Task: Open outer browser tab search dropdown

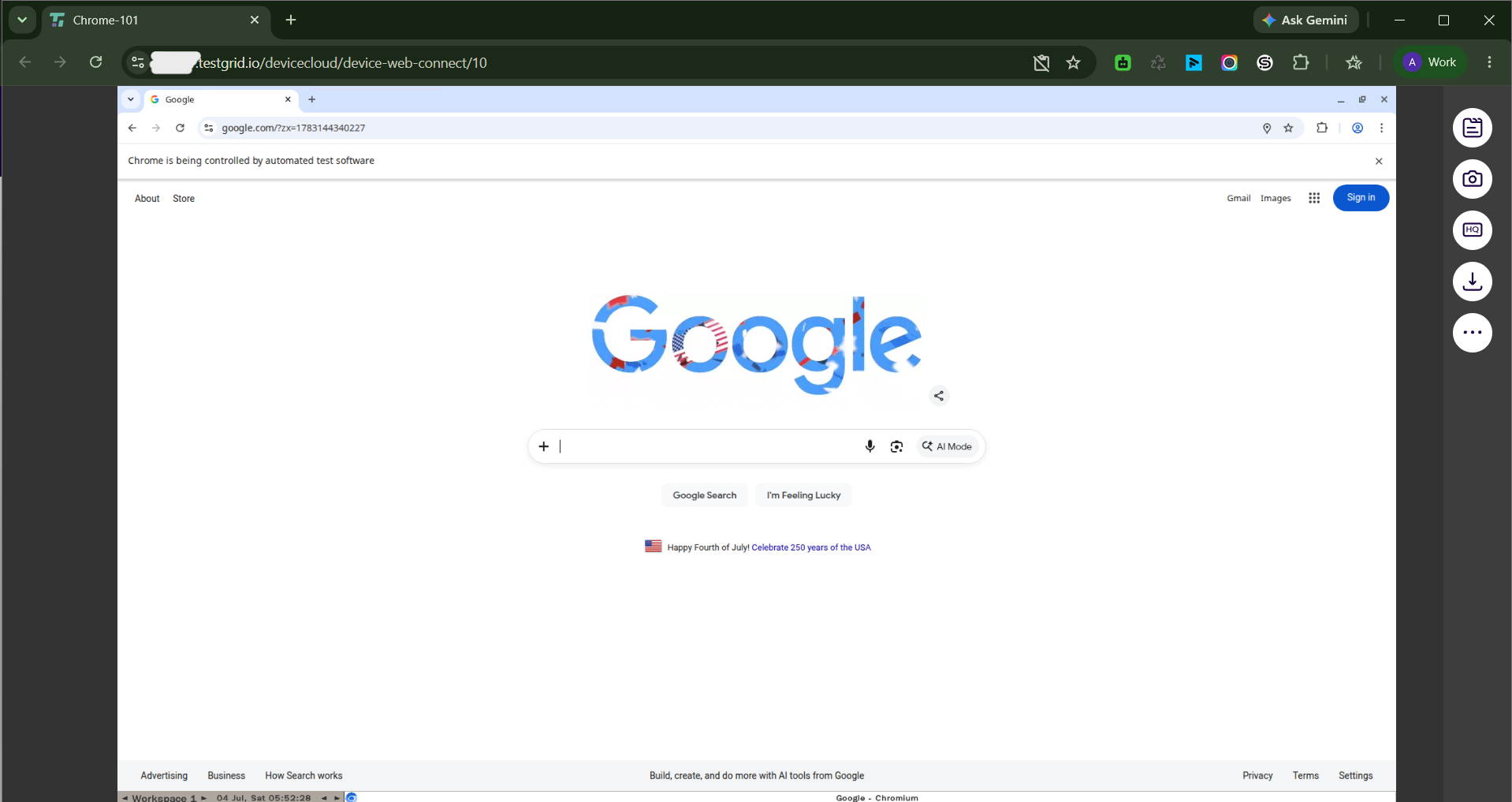Action: (22, 20)
